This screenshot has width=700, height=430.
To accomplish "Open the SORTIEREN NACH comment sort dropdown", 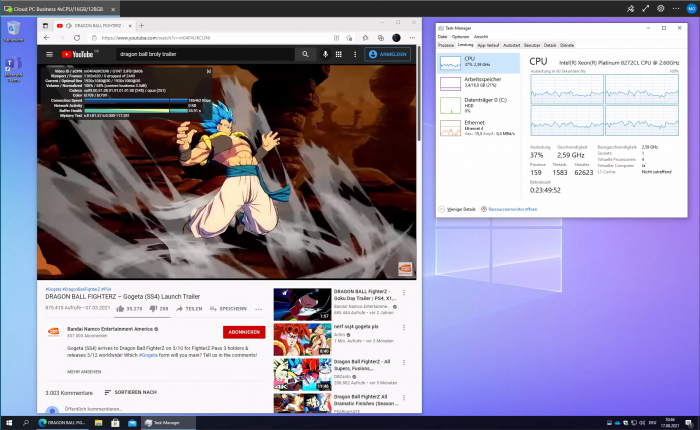I will click(130, 392).
